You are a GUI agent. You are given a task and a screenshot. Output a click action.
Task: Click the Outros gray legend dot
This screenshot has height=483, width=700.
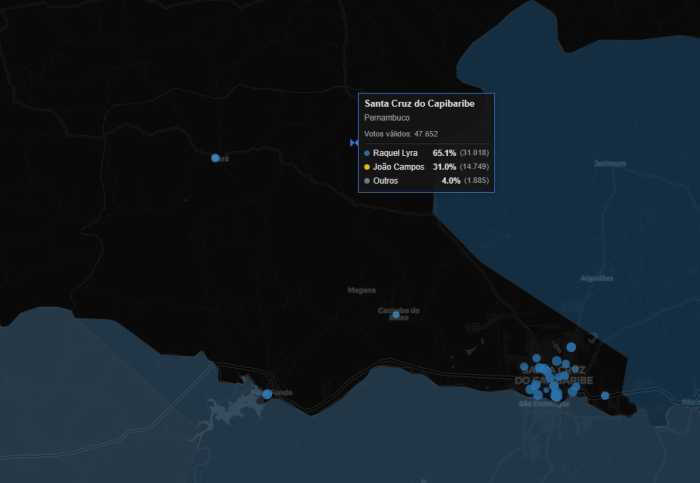point(367,181)
